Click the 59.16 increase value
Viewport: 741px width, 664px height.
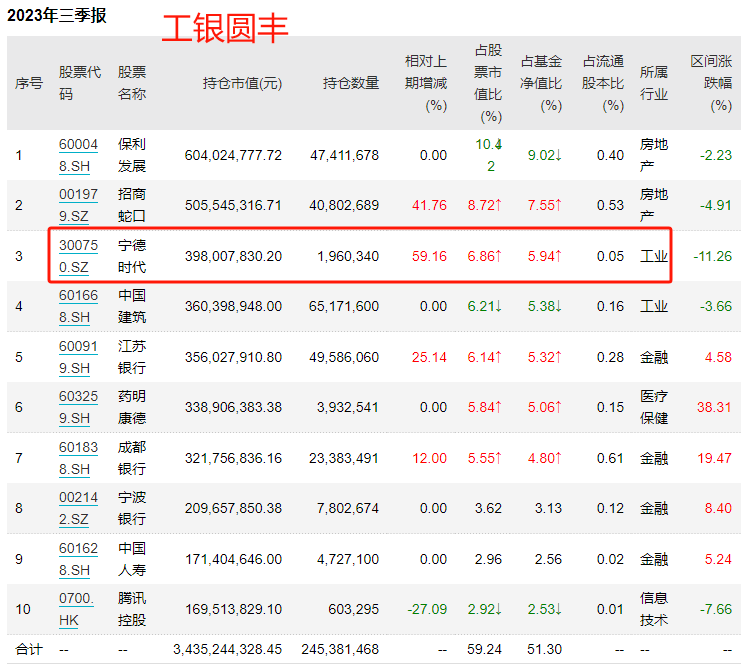[429, 256]
